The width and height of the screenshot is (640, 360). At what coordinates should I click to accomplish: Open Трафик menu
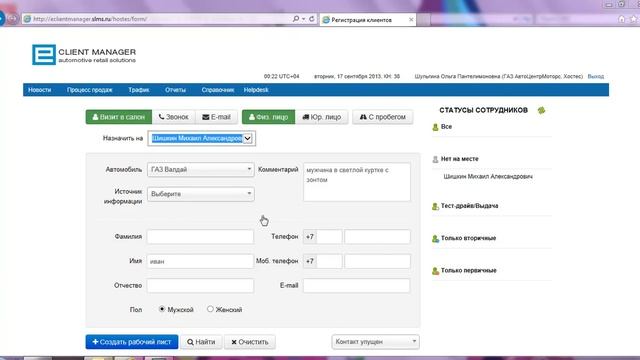[x=139, y=90]
